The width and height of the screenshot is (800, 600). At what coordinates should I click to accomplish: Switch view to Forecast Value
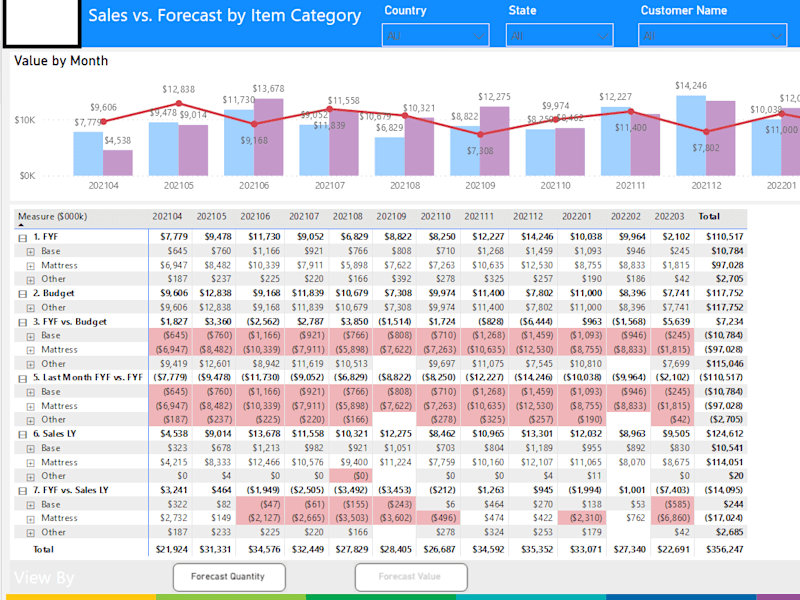[x=411, y=577]
